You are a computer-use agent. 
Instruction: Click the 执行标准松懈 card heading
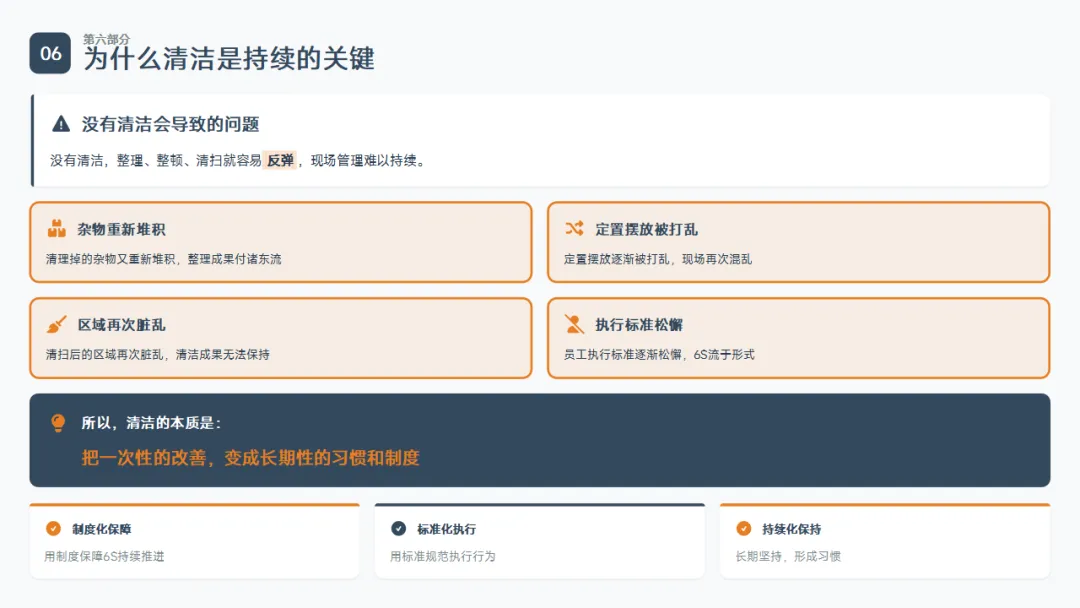(x=639, y=325)
